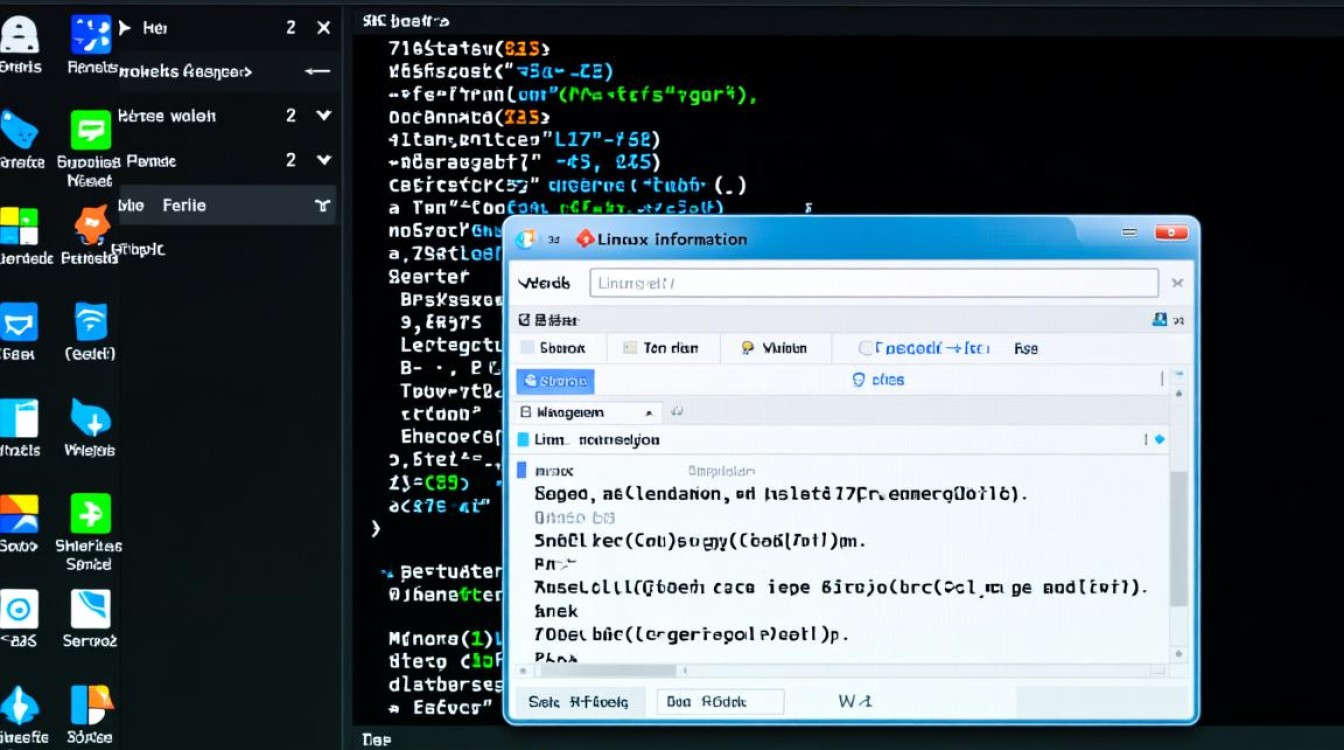The height and width of the screenshot is (750, 1344).
Task: Open the blue Wi-Fi desktop icon
Action: [x=91, y=322]
